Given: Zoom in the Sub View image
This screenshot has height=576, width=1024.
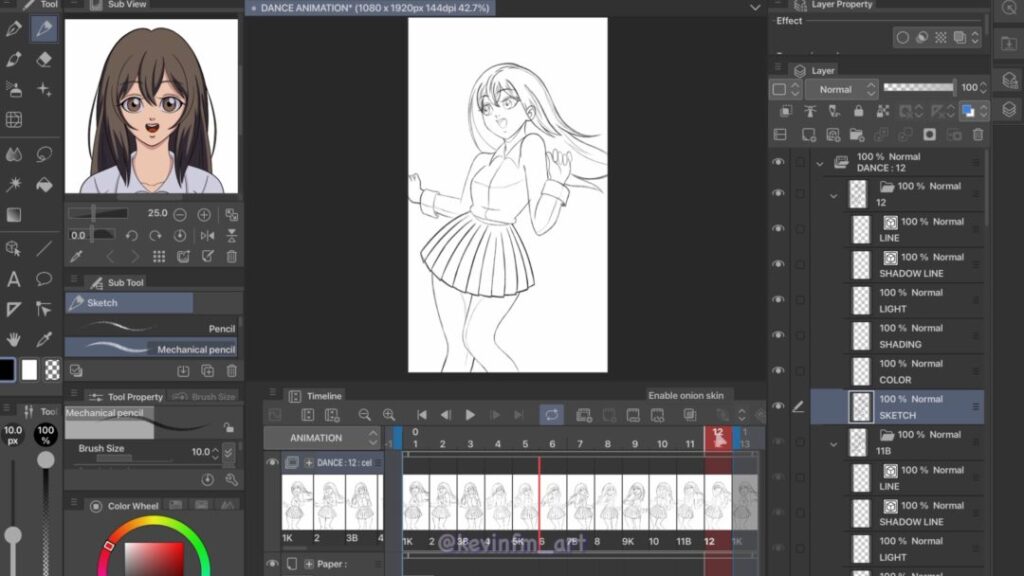Looking at the screenshot, I should pos(204,214).
